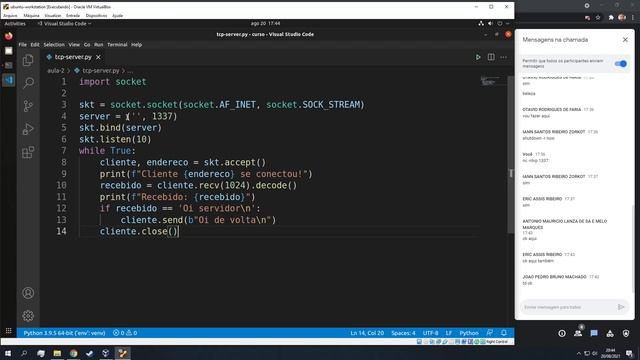
Task: Show applications grid in the Ubuntu dock
Action: (x=9, y=331)
